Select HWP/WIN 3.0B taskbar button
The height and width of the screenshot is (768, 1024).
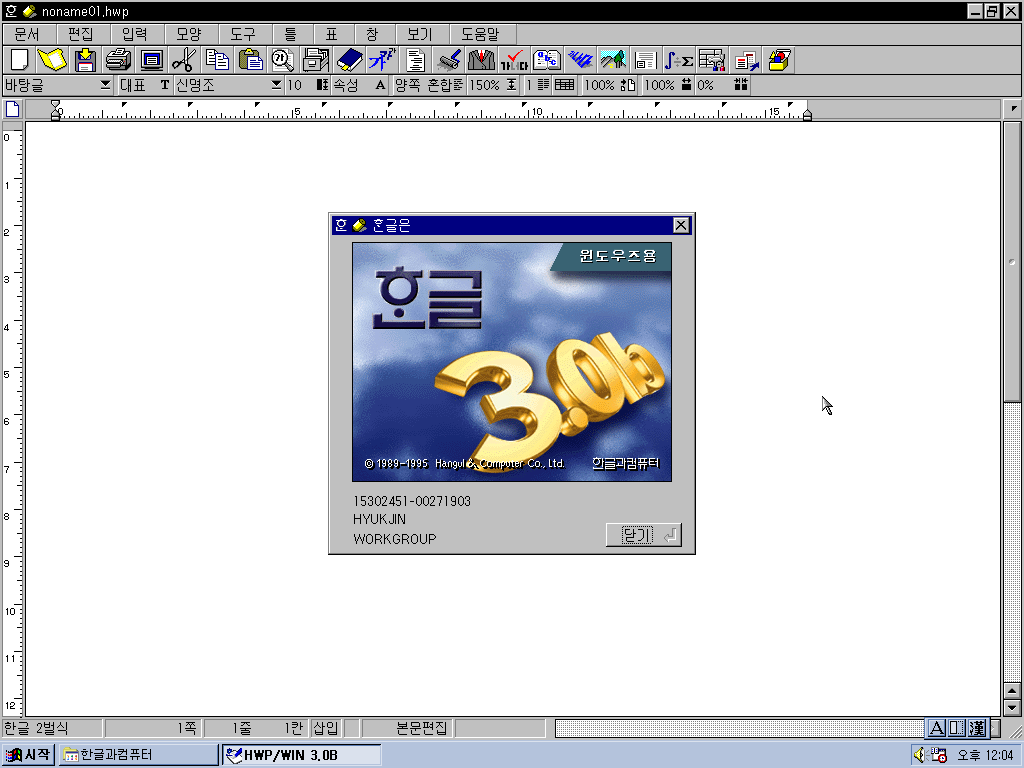point(302,755)
